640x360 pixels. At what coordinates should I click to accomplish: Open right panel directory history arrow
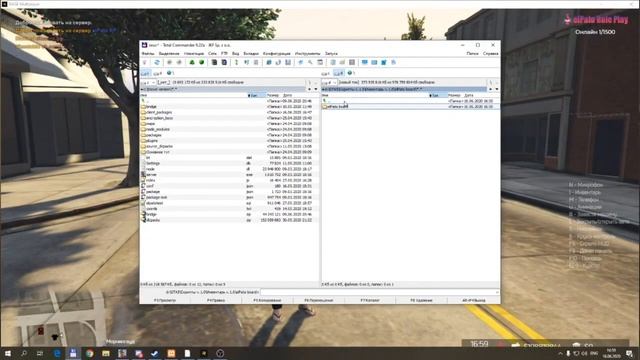point(496,89)
